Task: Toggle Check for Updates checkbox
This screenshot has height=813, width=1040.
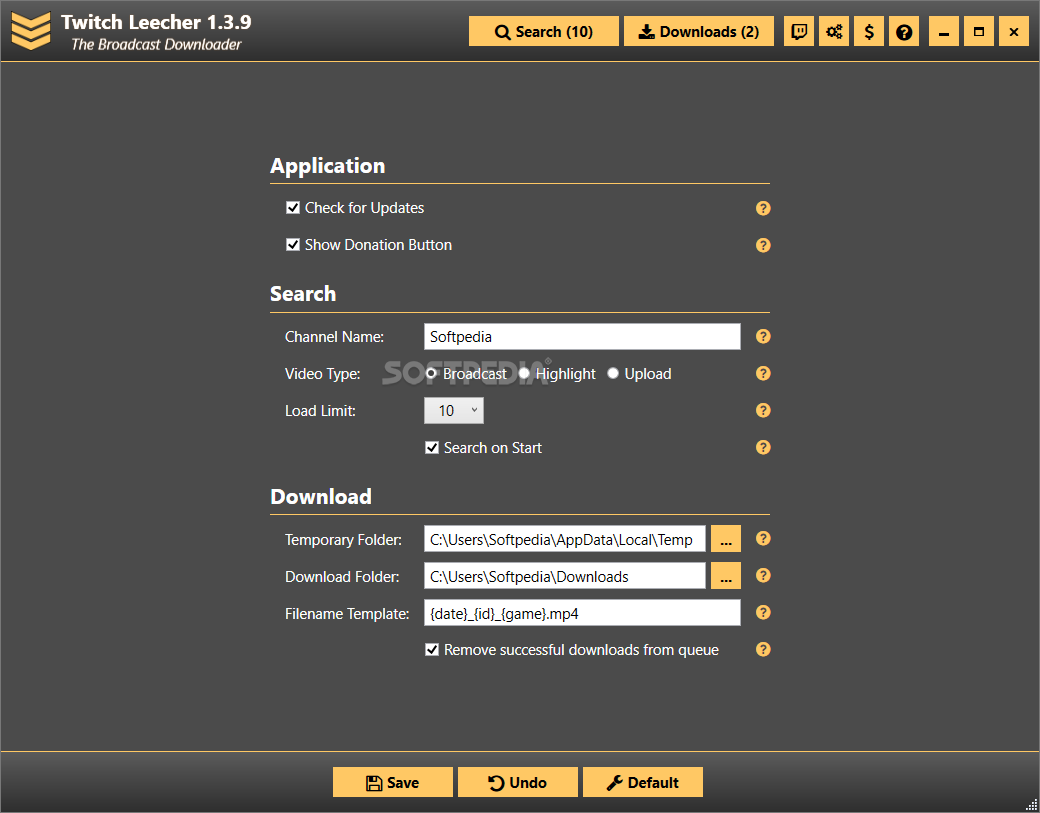Action: (x=292, y=208)
